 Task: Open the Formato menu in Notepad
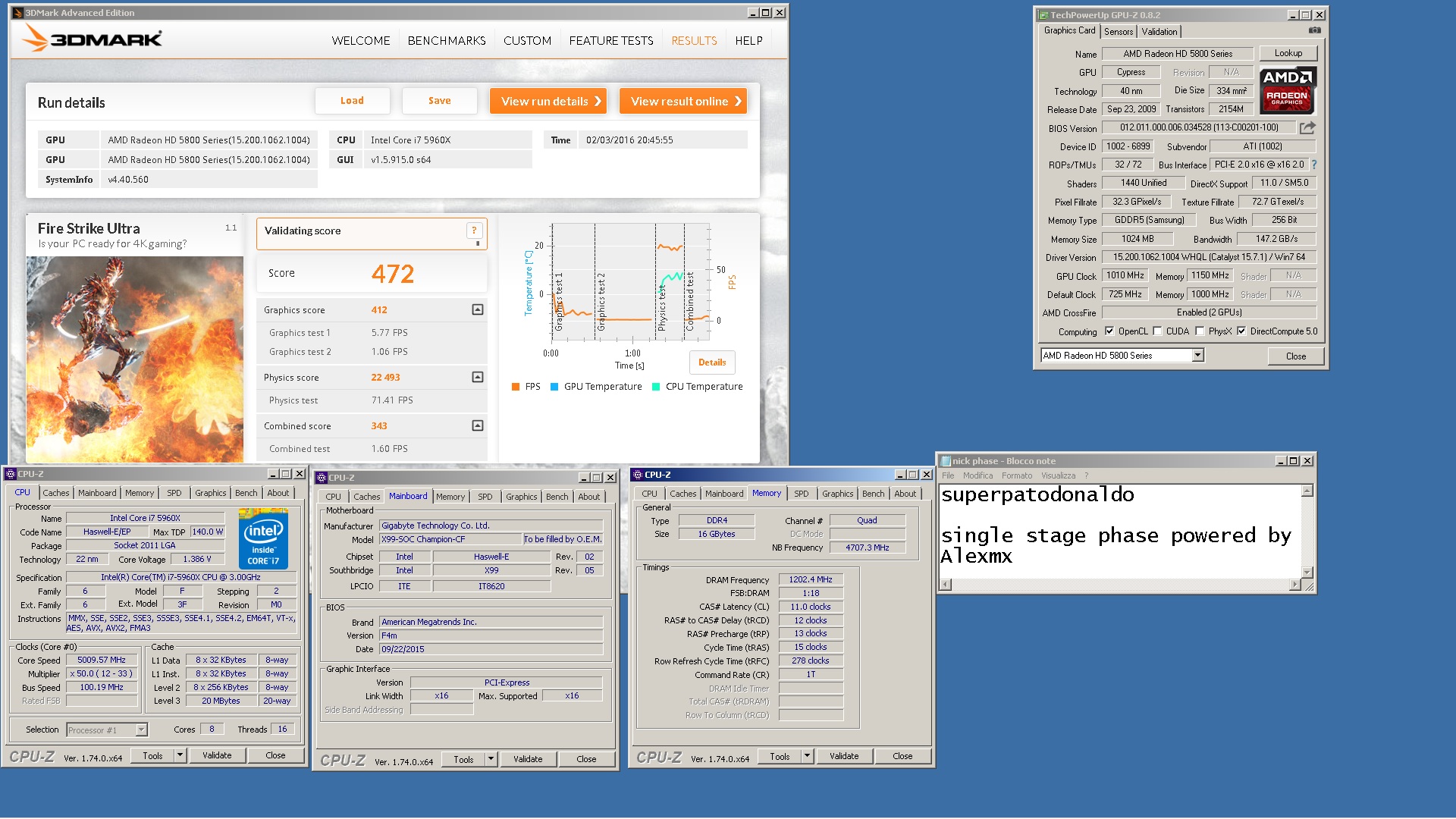pos(1017,475)
